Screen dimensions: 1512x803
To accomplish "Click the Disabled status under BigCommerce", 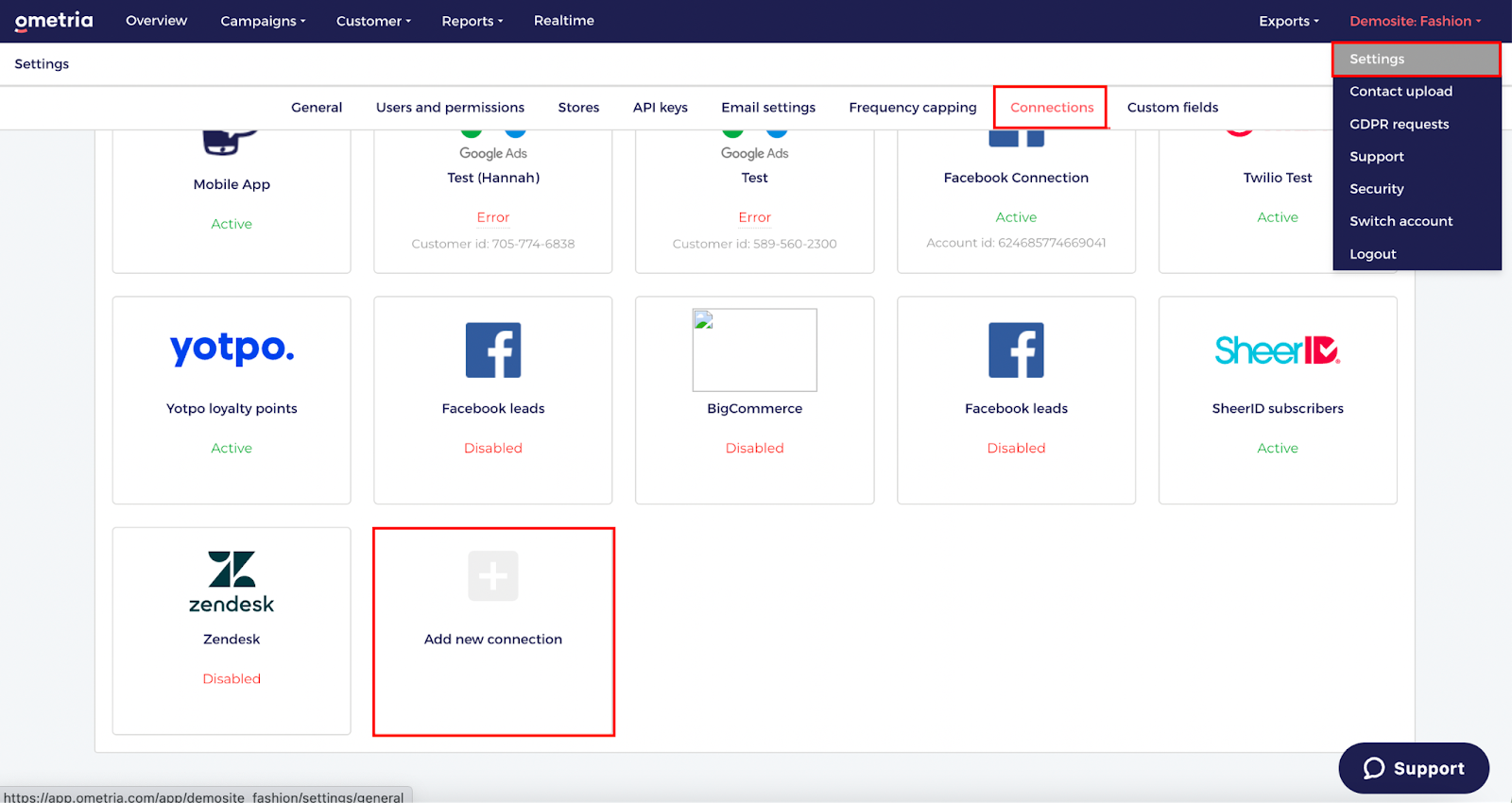I will [x=755, y=448].
